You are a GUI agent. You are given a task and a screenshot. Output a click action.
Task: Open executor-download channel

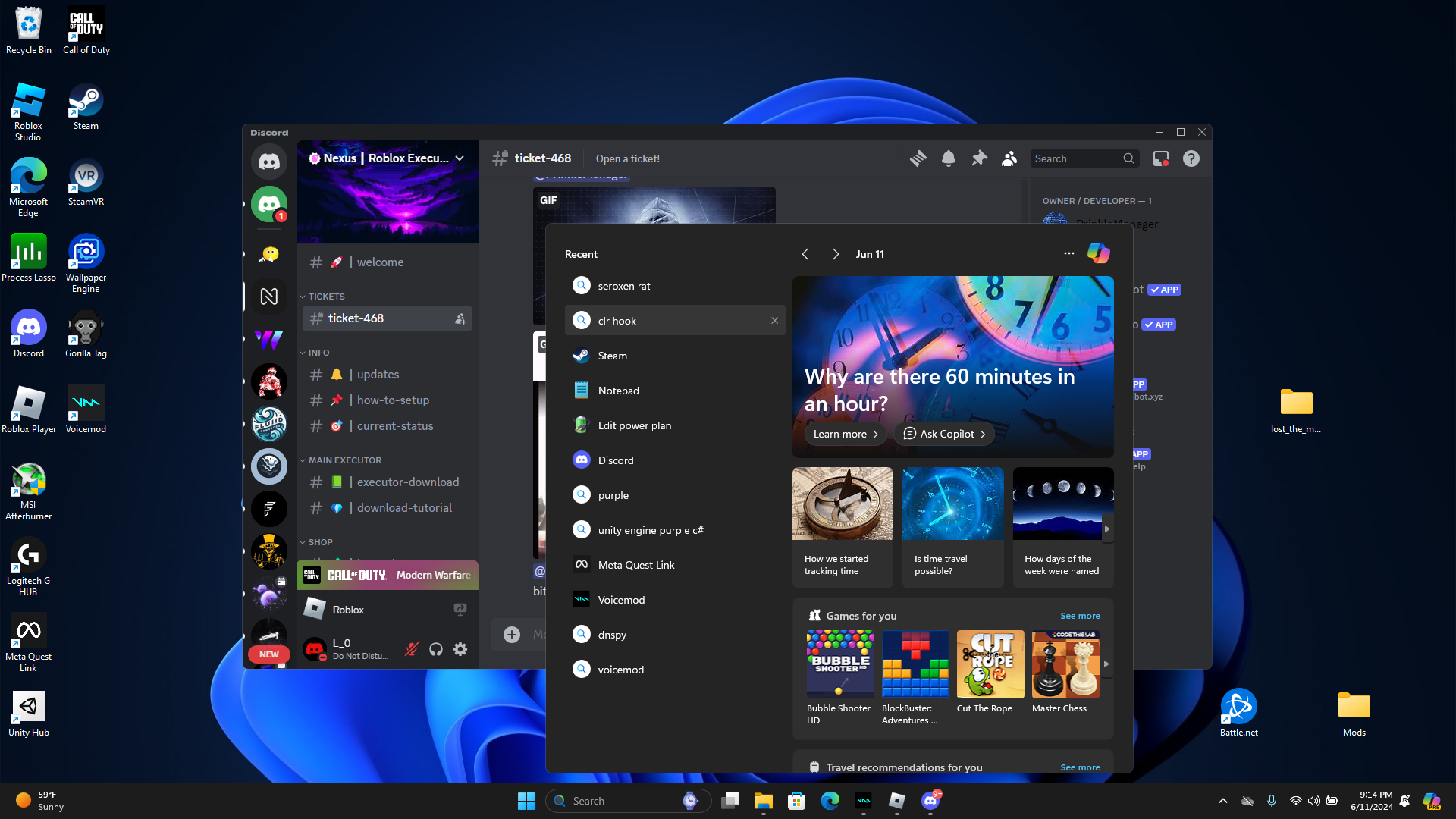pos(407,482)
